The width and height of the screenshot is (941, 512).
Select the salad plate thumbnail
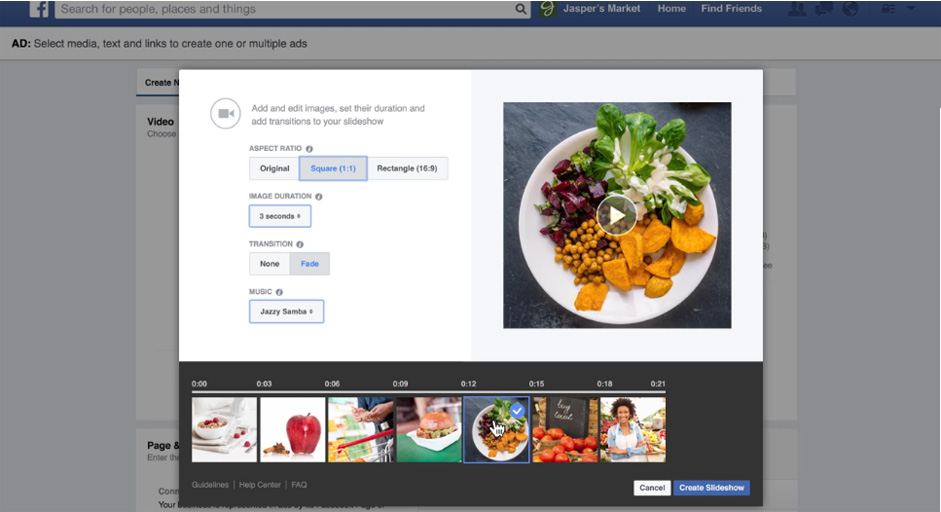click(x=496, y=430)
